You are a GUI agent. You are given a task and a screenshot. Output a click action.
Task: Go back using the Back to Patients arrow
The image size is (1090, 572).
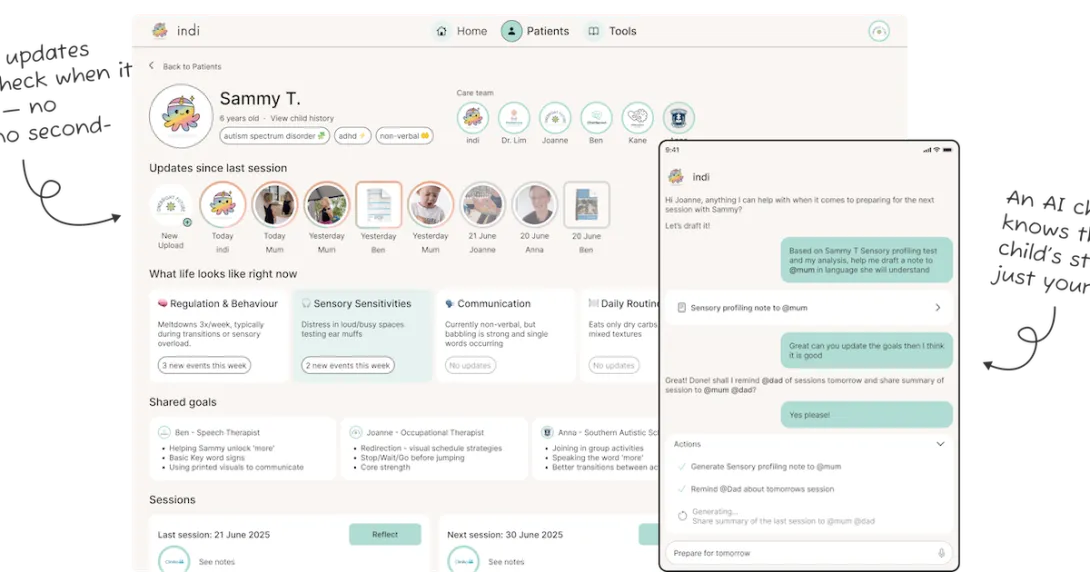tap(152, 66)
